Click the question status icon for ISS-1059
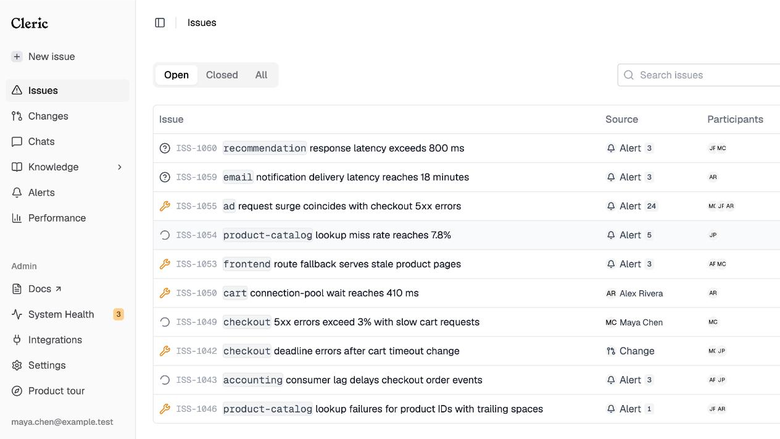780x439 pixels. coord(165,177)
